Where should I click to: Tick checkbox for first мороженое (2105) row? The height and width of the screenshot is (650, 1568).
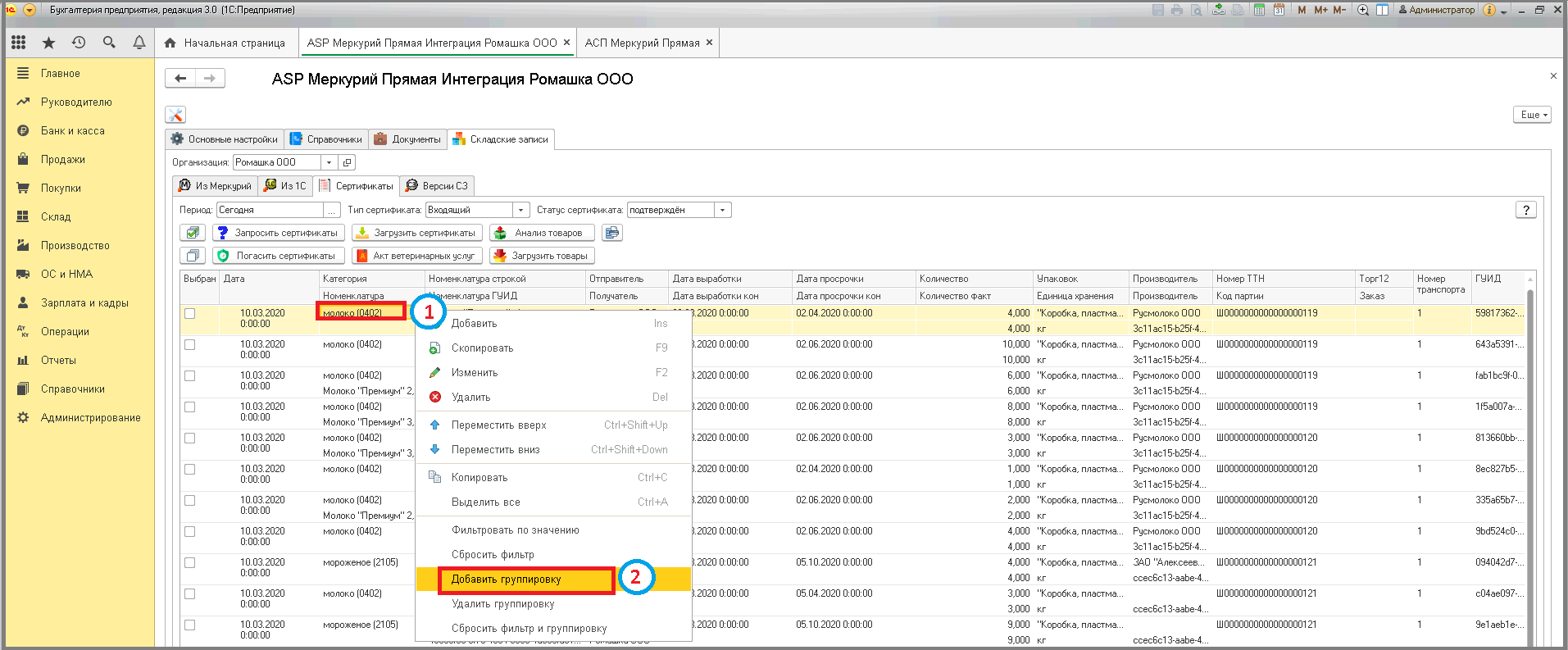point(190,562)
